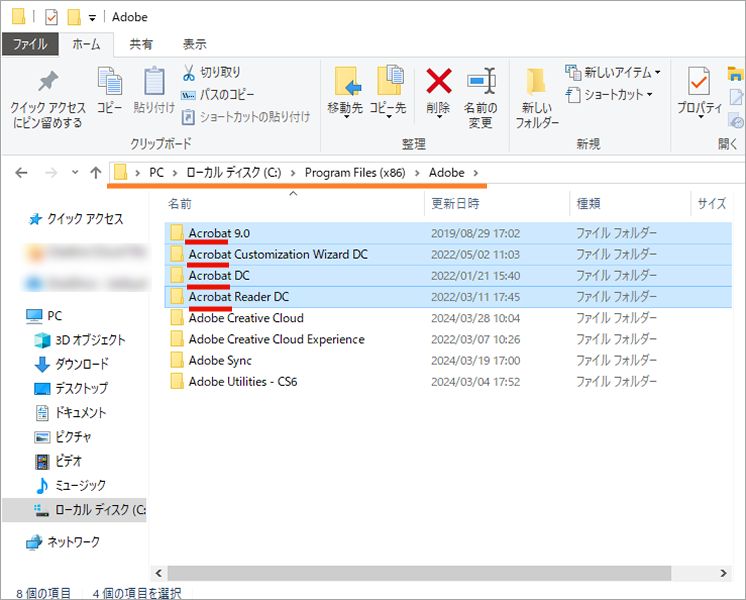This screenshot has height=600, width=746.
Task: Click the Back navigation arrow
Action: tap(21, 173)
